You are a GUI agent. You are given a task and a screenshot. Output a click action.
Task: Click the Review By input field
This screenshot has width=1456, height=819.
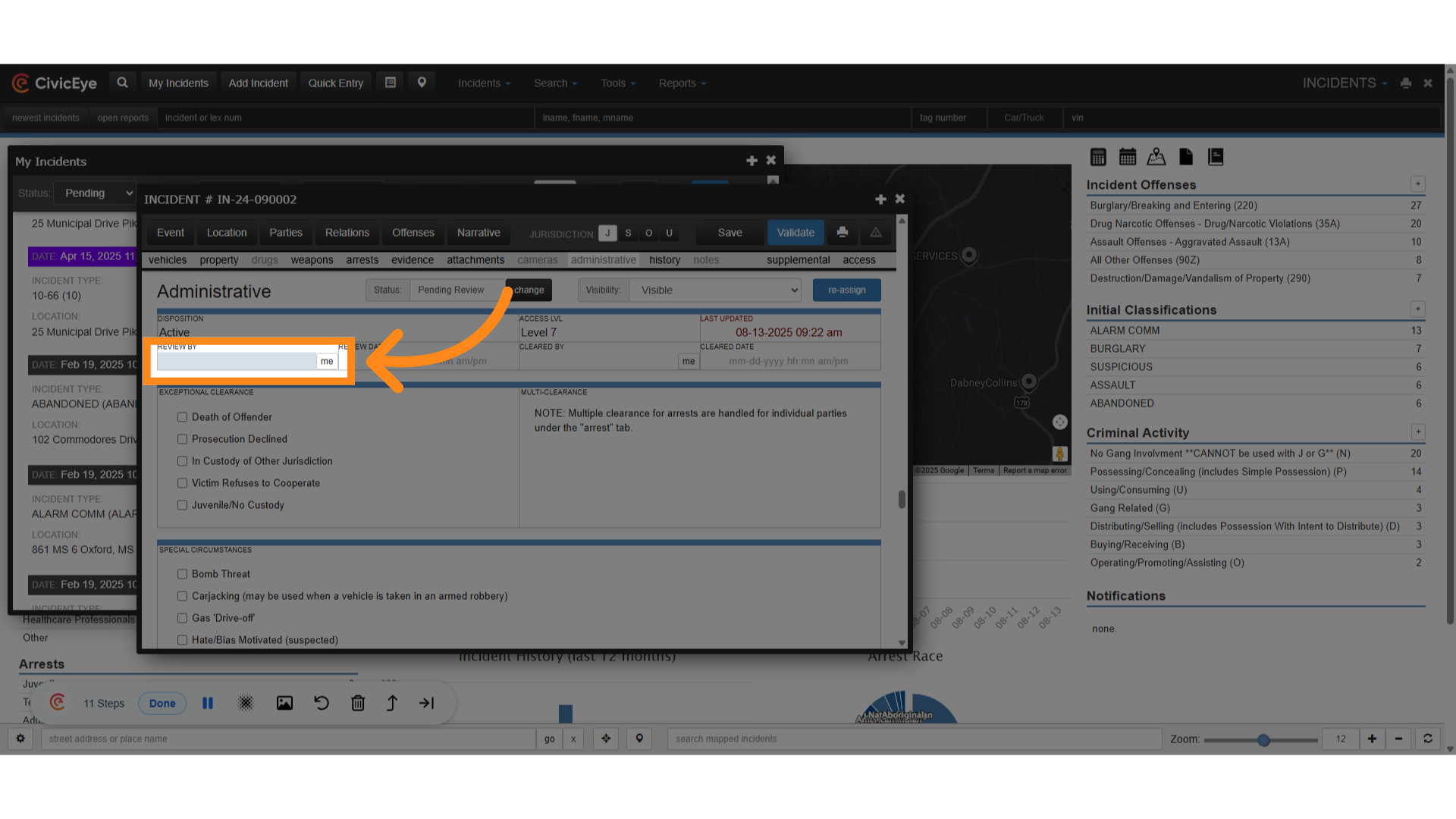[237, 361]
